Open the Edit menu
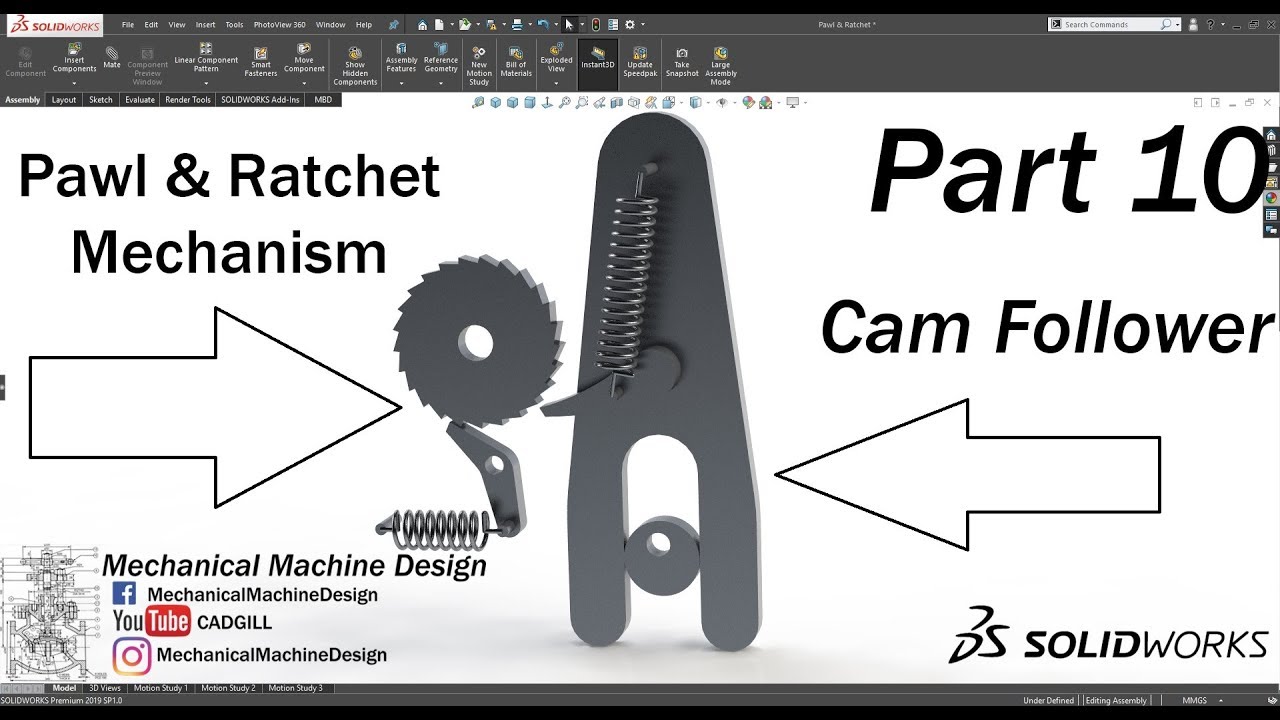Viewport: 1280px width, 720px height. pyautogui.click(x=151, y=24)
